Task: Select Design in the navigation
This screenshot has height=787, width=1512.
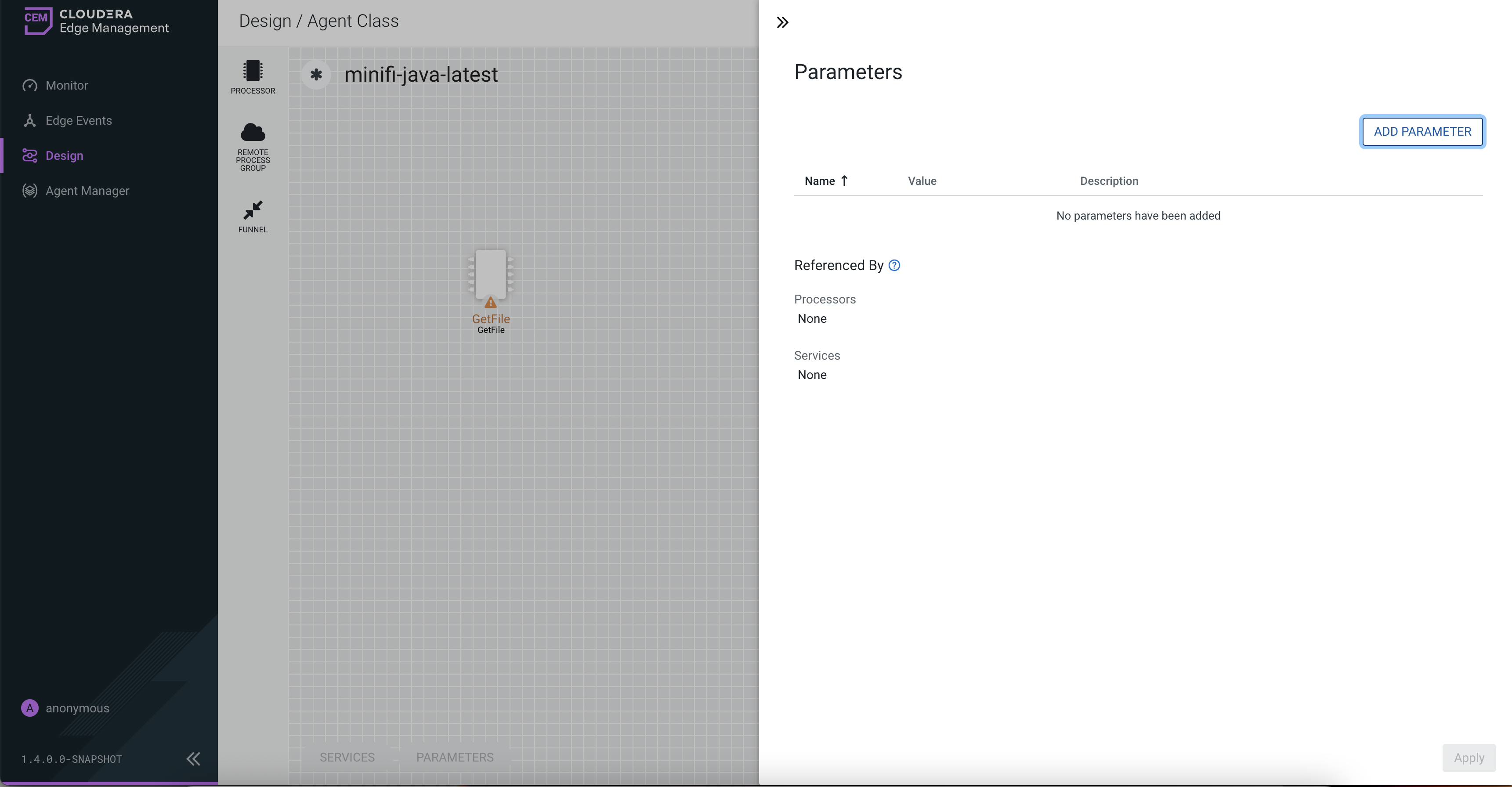Action: [64, 156]
